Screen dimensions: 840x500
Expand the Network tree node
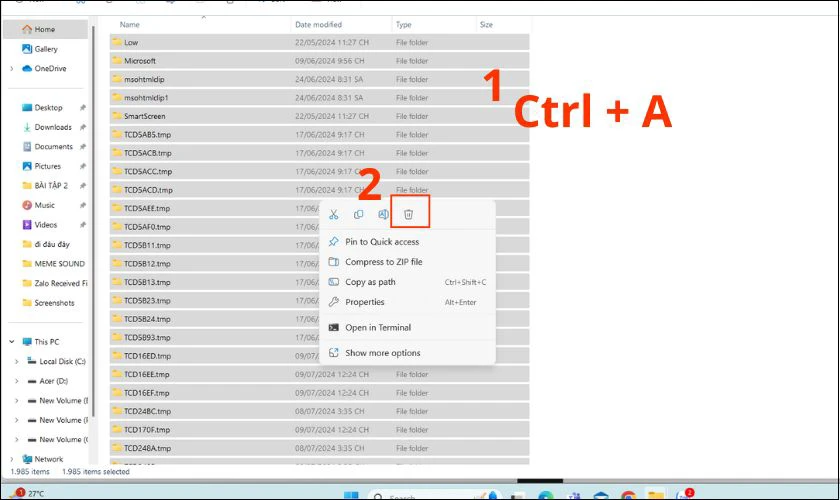pos(11,459)
